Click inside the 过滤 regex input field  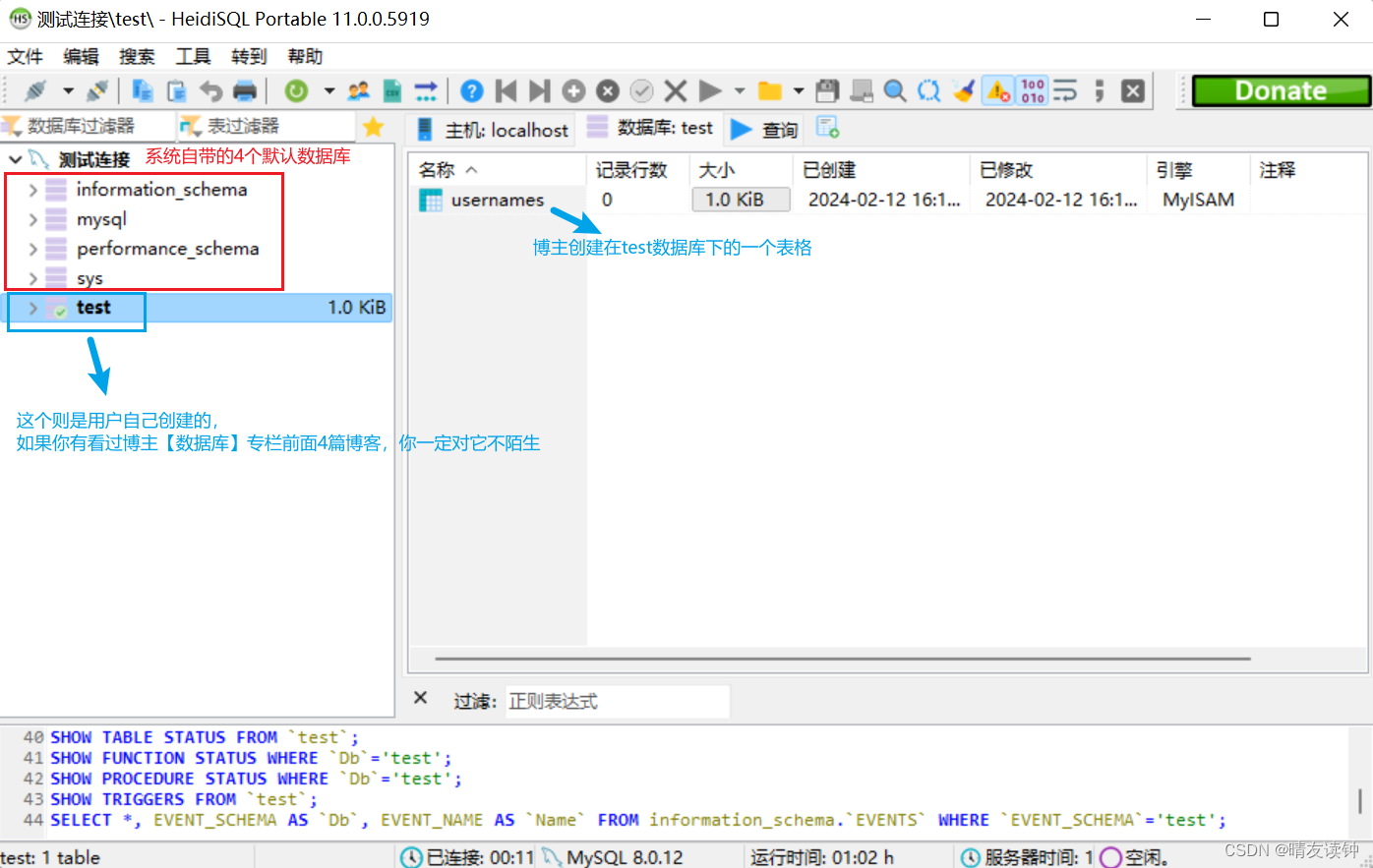pos(617,700)
